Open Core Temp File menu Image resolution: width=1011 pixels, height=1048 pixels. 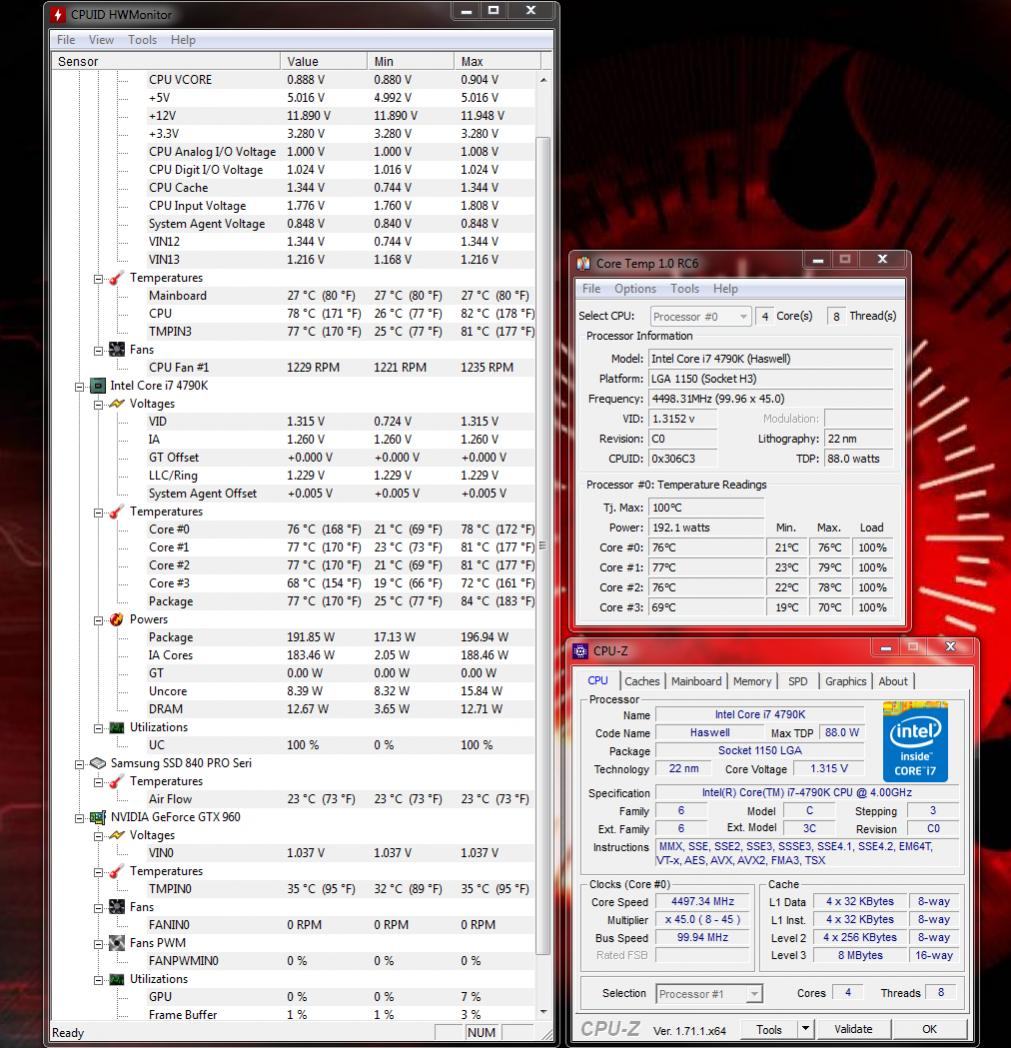(x=591, y=289)
